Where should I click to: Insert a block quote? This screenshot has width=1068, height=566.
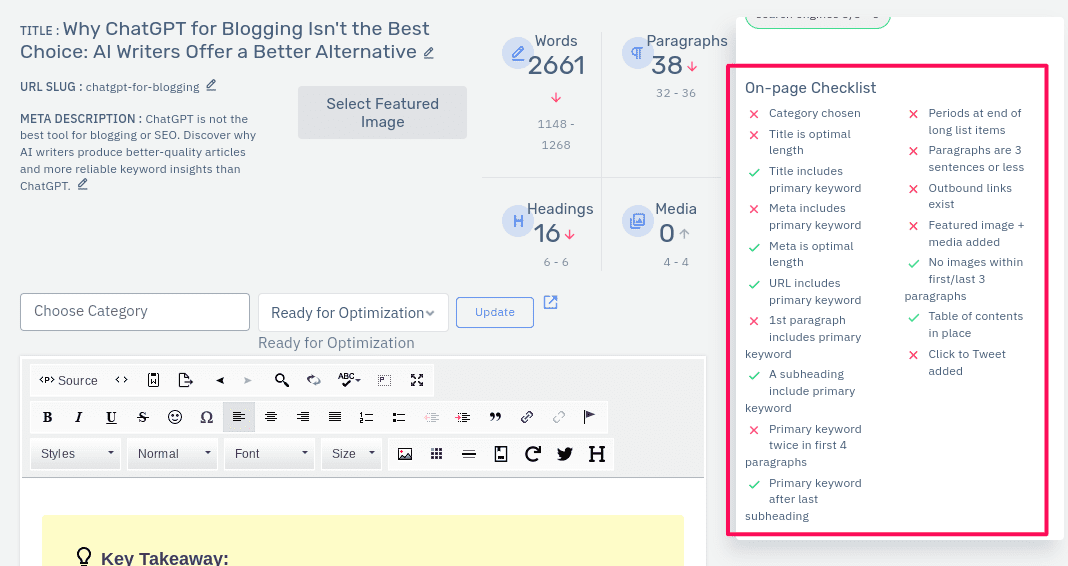[495, 417]
